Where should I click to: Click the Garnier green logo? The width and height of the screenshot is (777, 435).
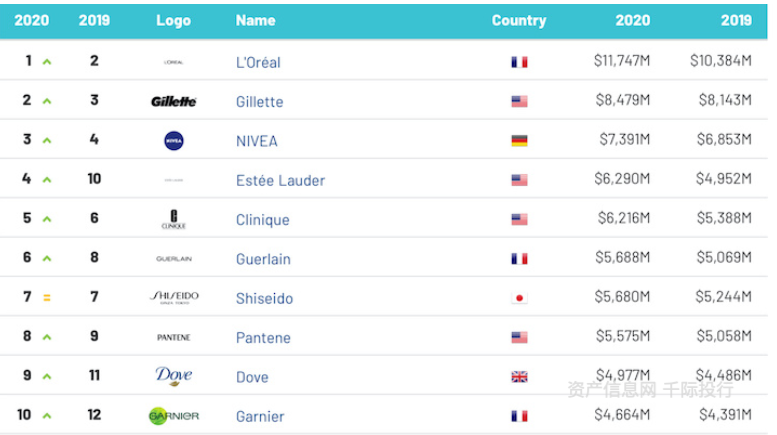tap(174, 416)
